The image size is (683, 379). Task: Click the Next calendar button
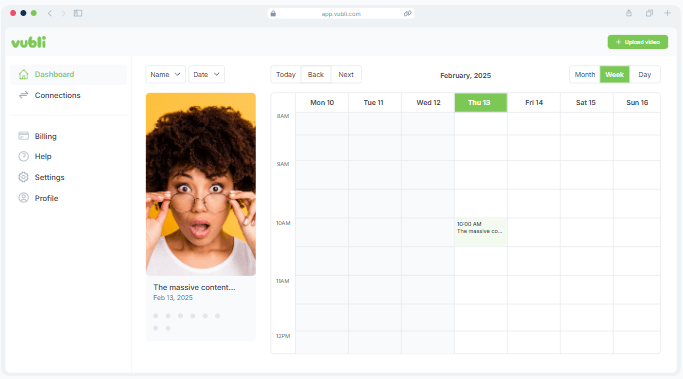346,74
